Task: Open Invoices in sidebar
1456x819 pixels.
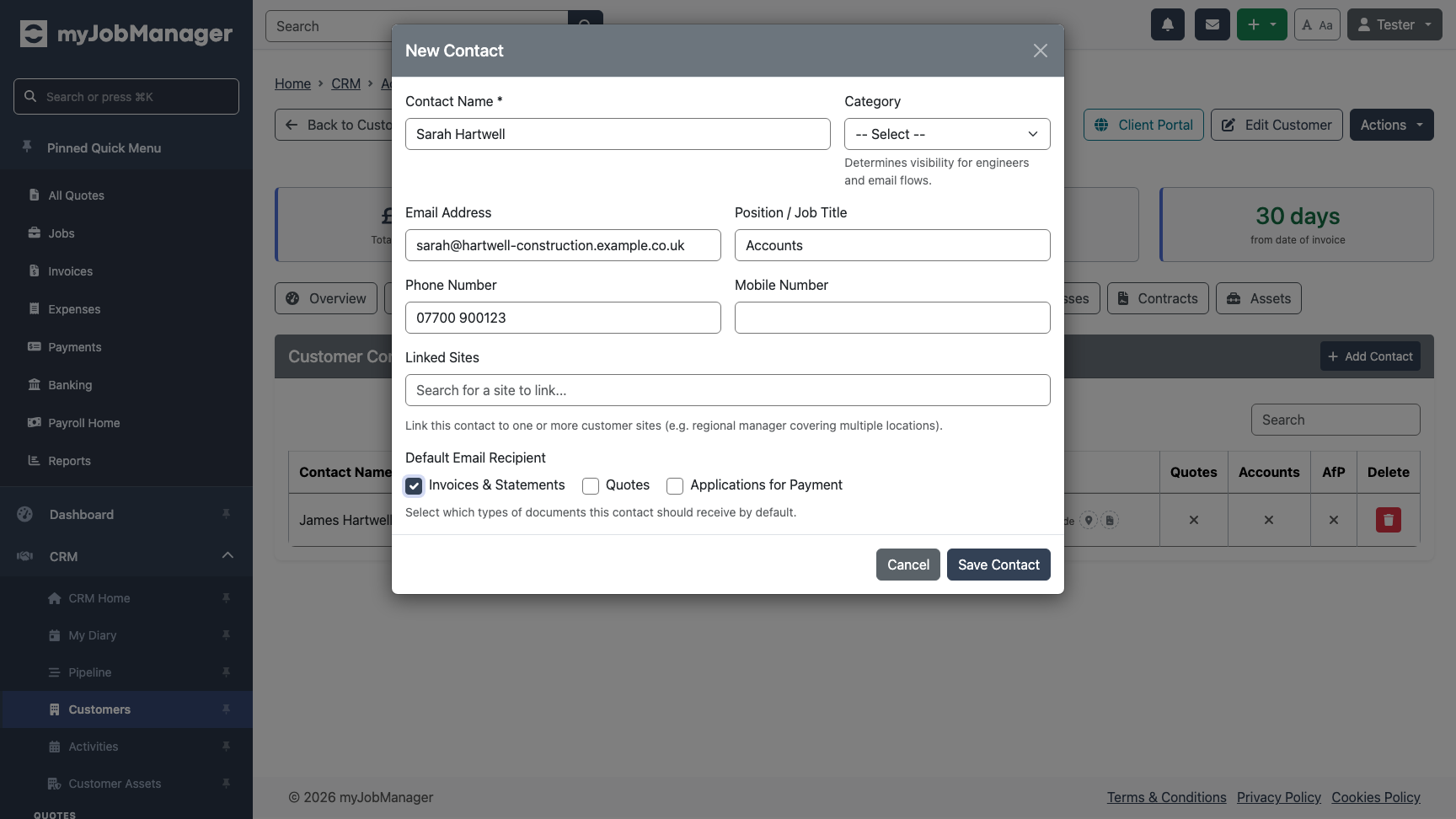Action: [x=70, y=271]
